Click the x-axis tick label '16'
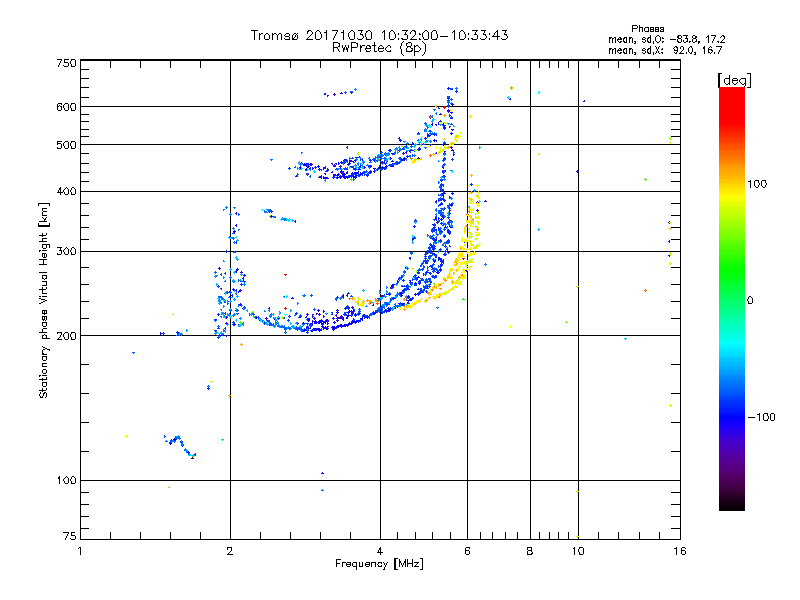 click(680, 551)
